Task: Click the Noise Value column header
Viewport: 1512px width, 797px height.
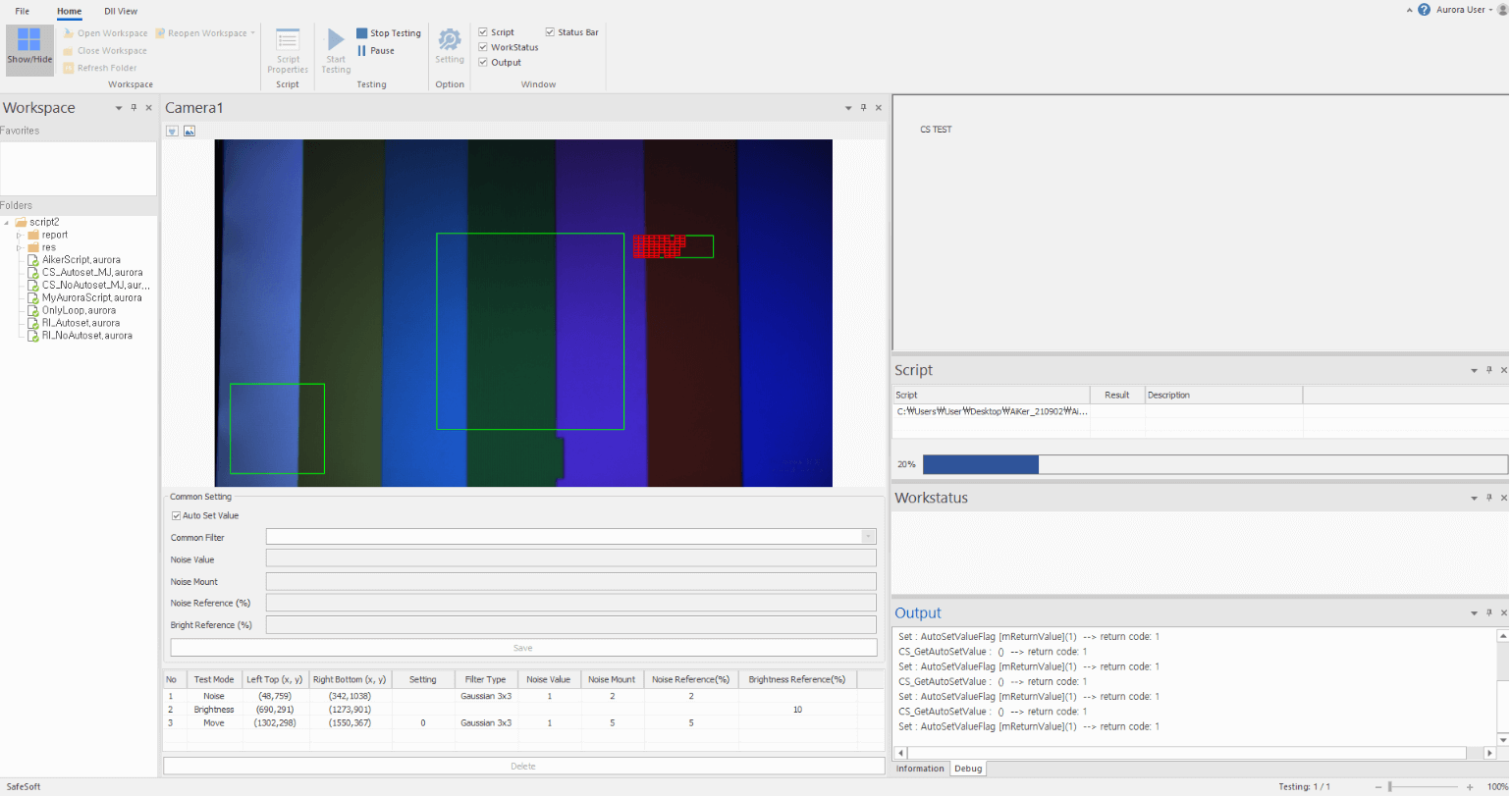Action: pos(548,679)
